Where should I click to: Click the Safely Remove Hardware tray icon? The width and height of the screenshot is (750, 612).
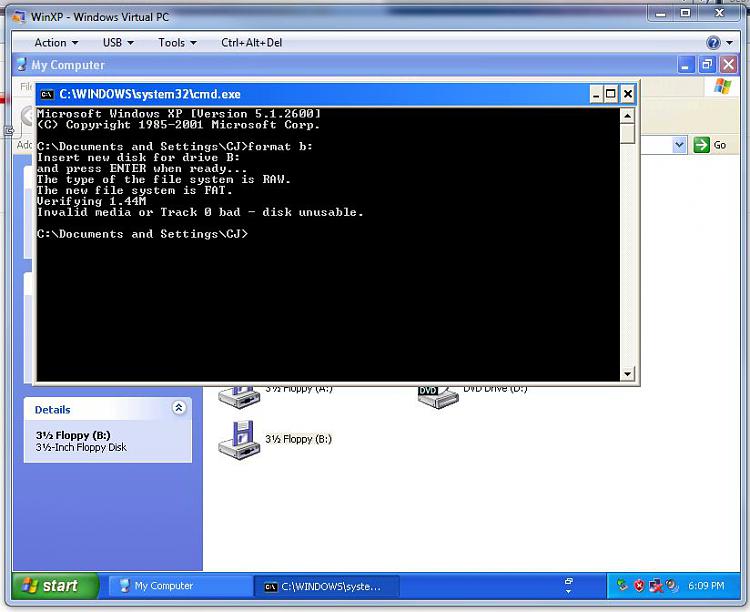[x=622, y=586]
